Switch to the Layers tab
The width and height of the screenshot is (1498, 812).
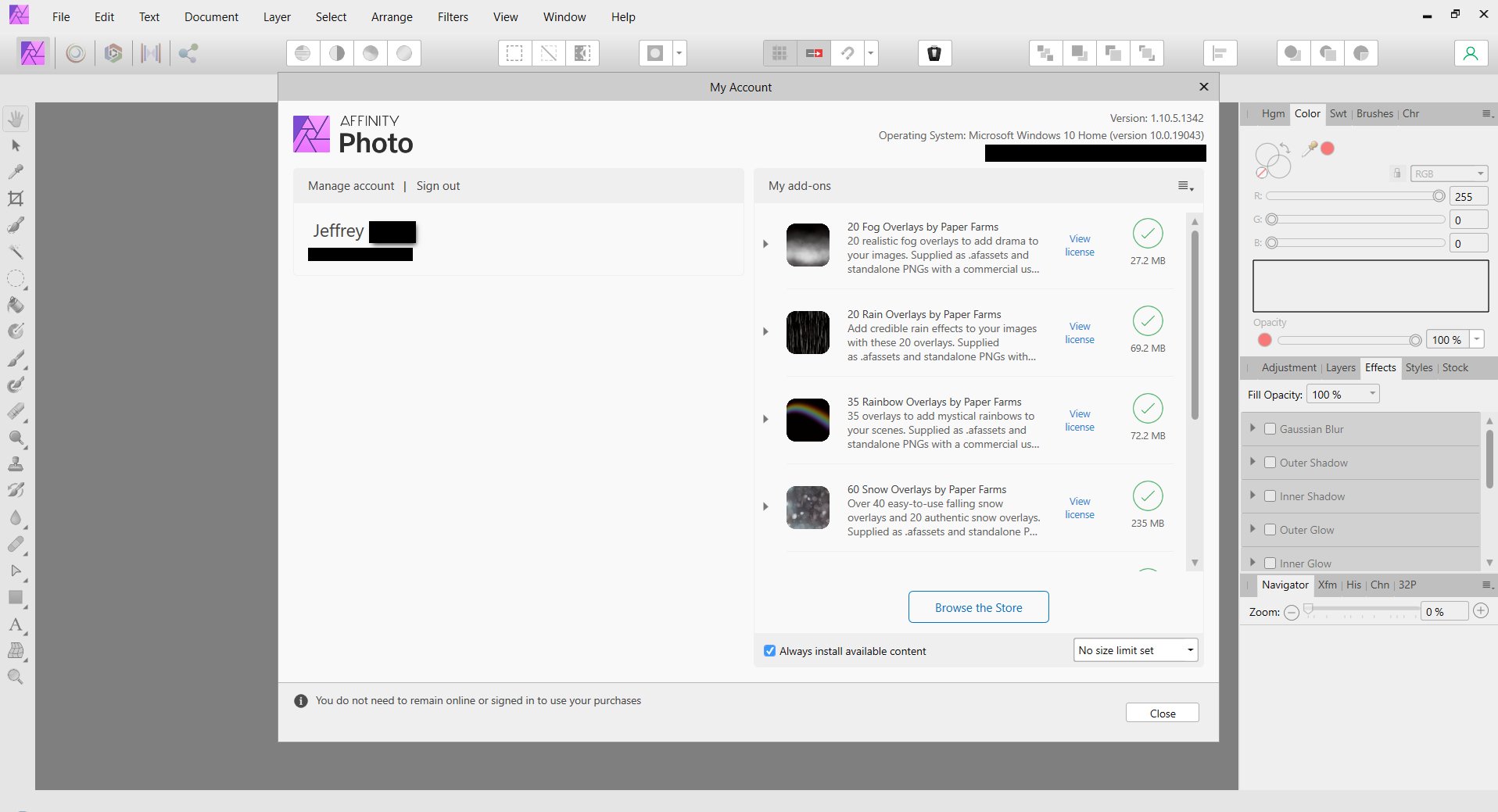[x=1341, y=367]
